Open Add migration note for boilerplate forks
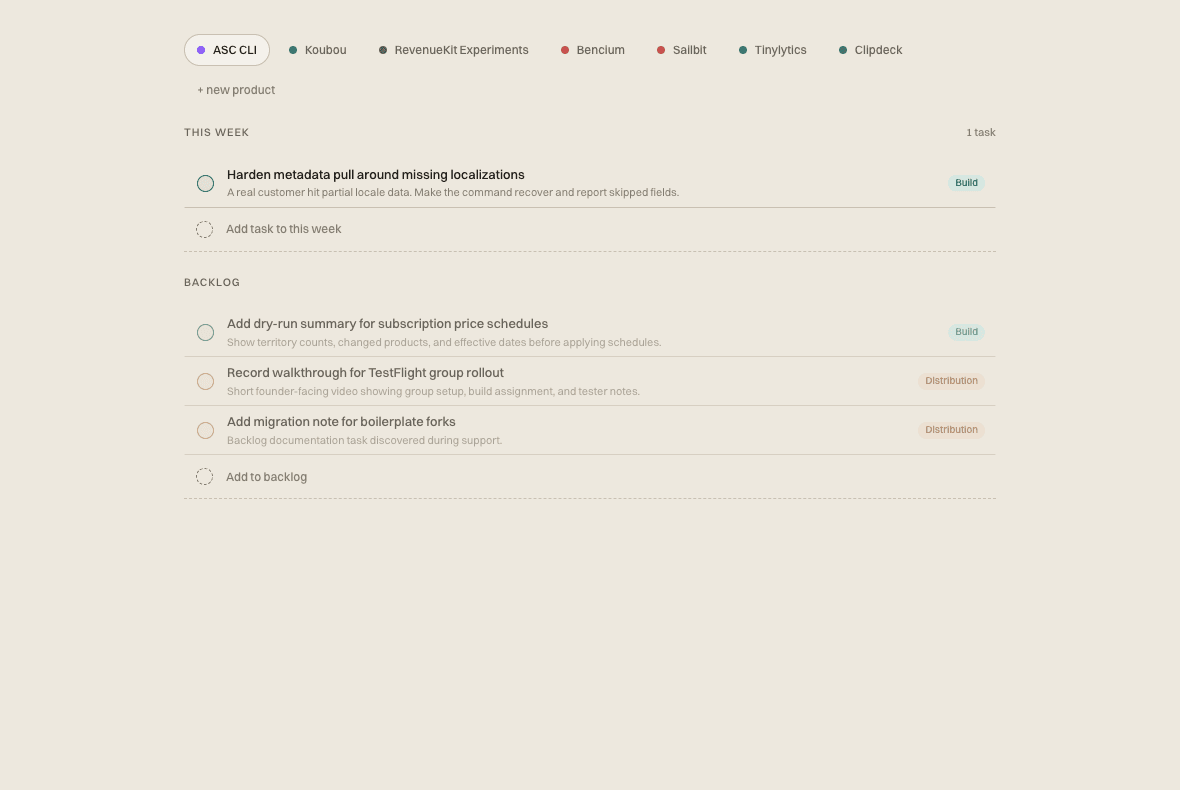This screenshot has width=1180, height=790. 341,421
